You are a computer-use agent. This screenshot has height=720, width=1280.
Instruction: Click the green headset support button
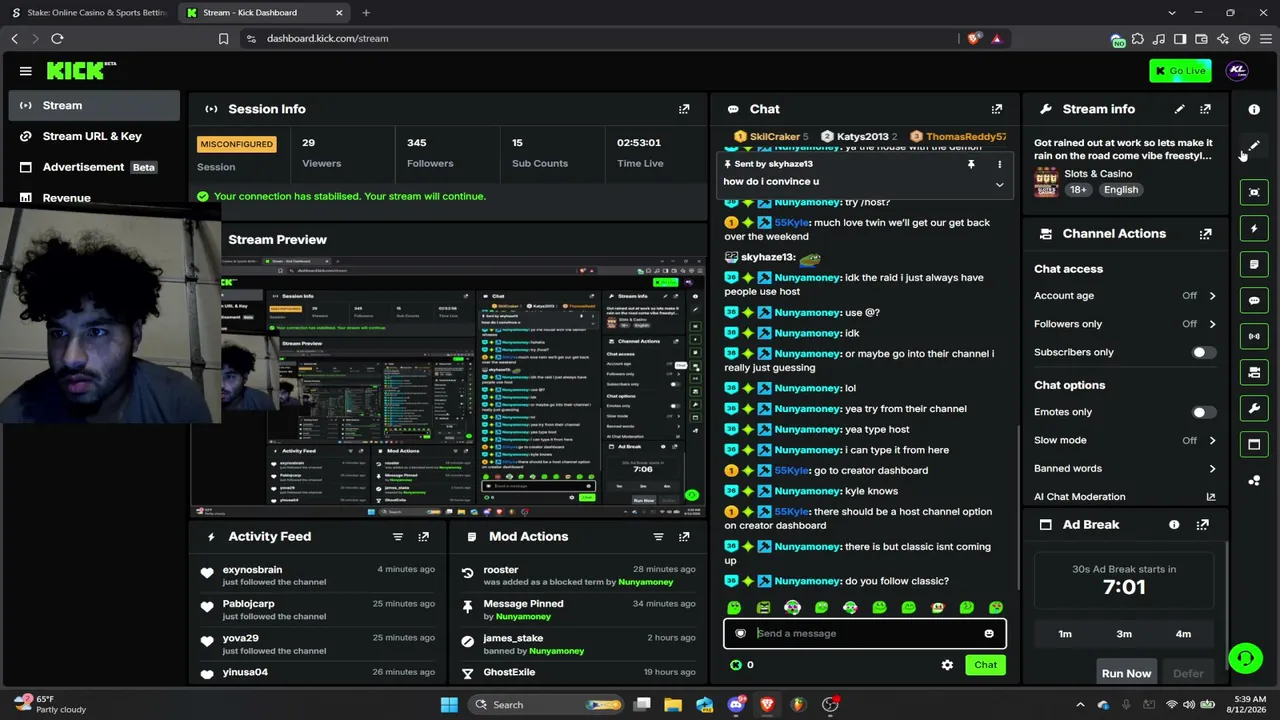pos(1245,657)
